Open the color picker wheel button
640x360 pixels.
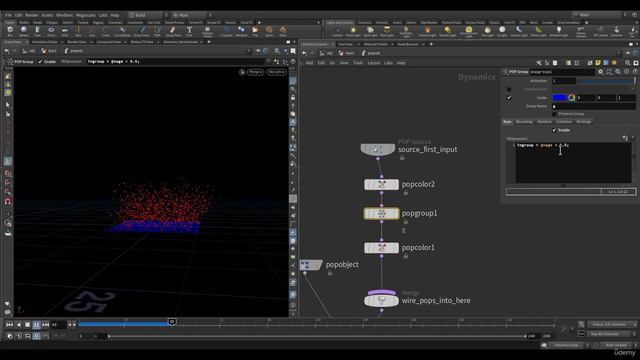pos(571,98)
